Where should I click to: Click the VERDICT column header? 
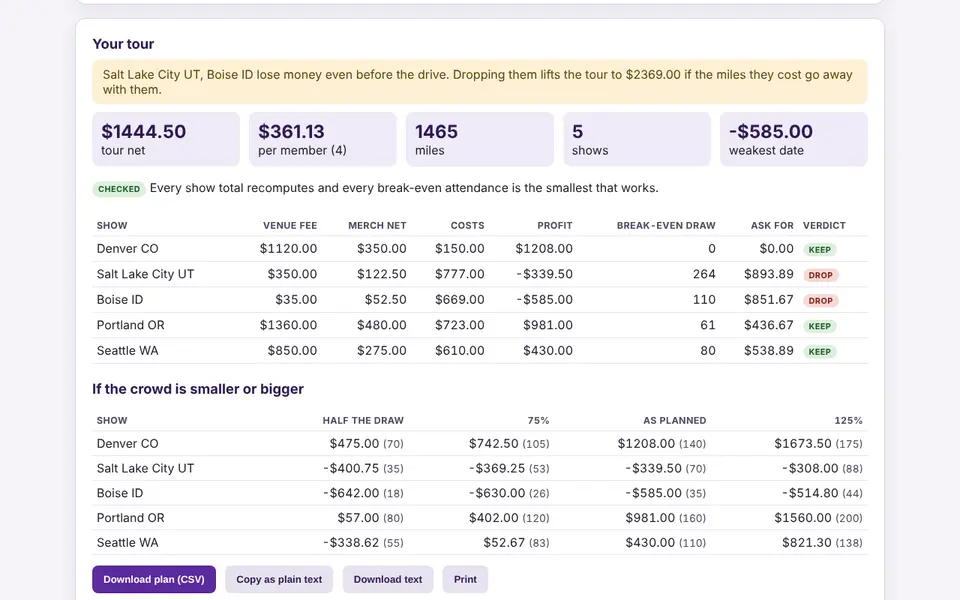point(824,225)
